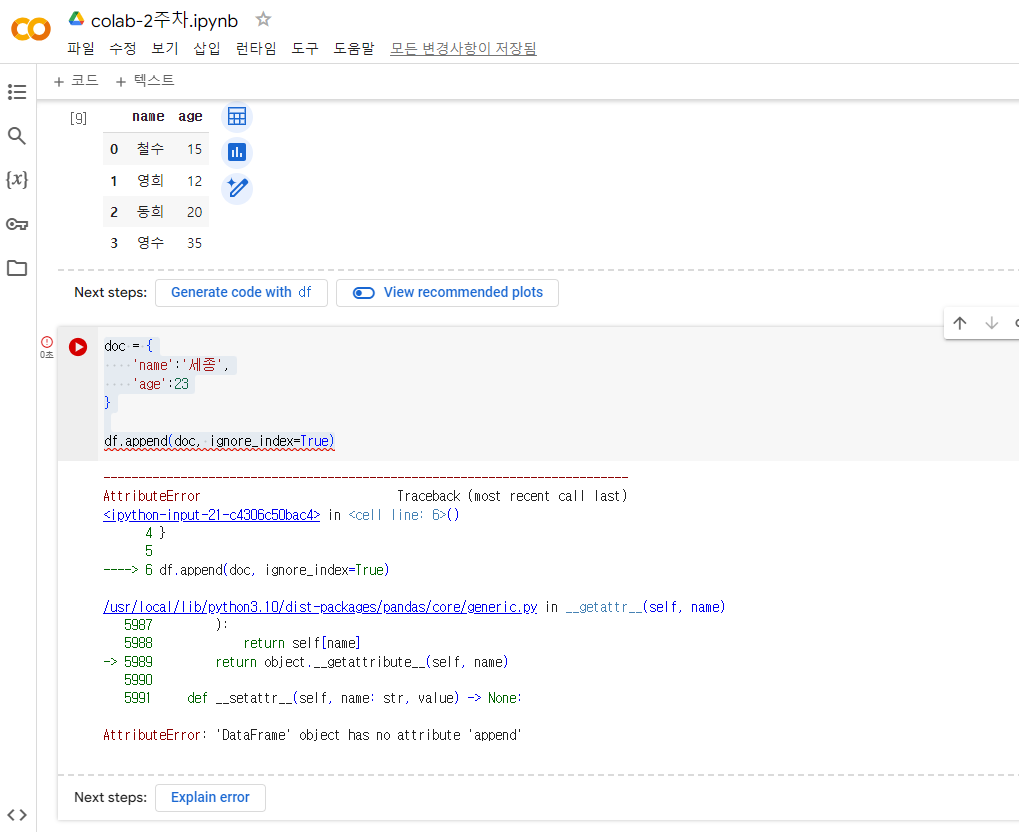
Task: Open the files folder panel
Action: click(17, 268)
